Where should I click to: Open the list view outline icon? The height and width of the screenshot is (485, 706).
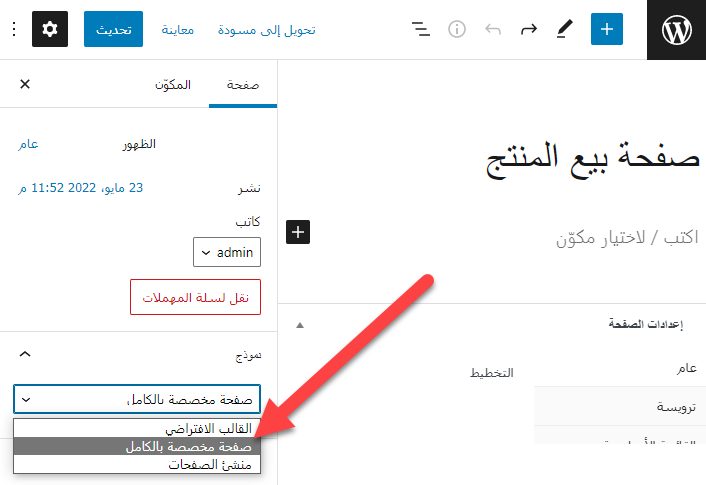click(x=421, y=30)
